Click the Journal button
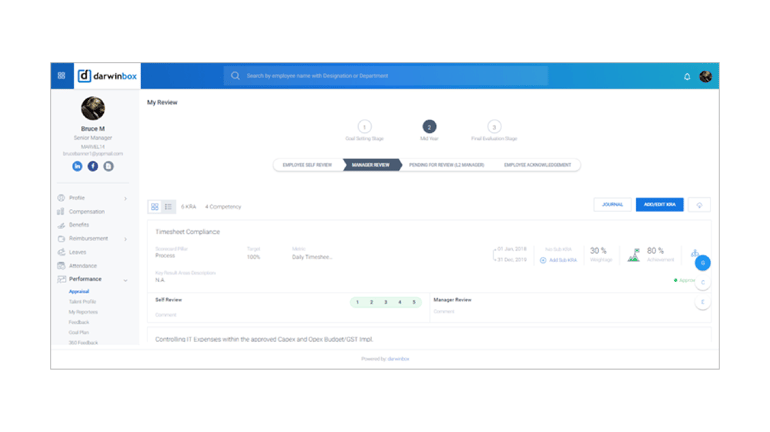This screenshot has height=432, width=770. click(612, 205)
